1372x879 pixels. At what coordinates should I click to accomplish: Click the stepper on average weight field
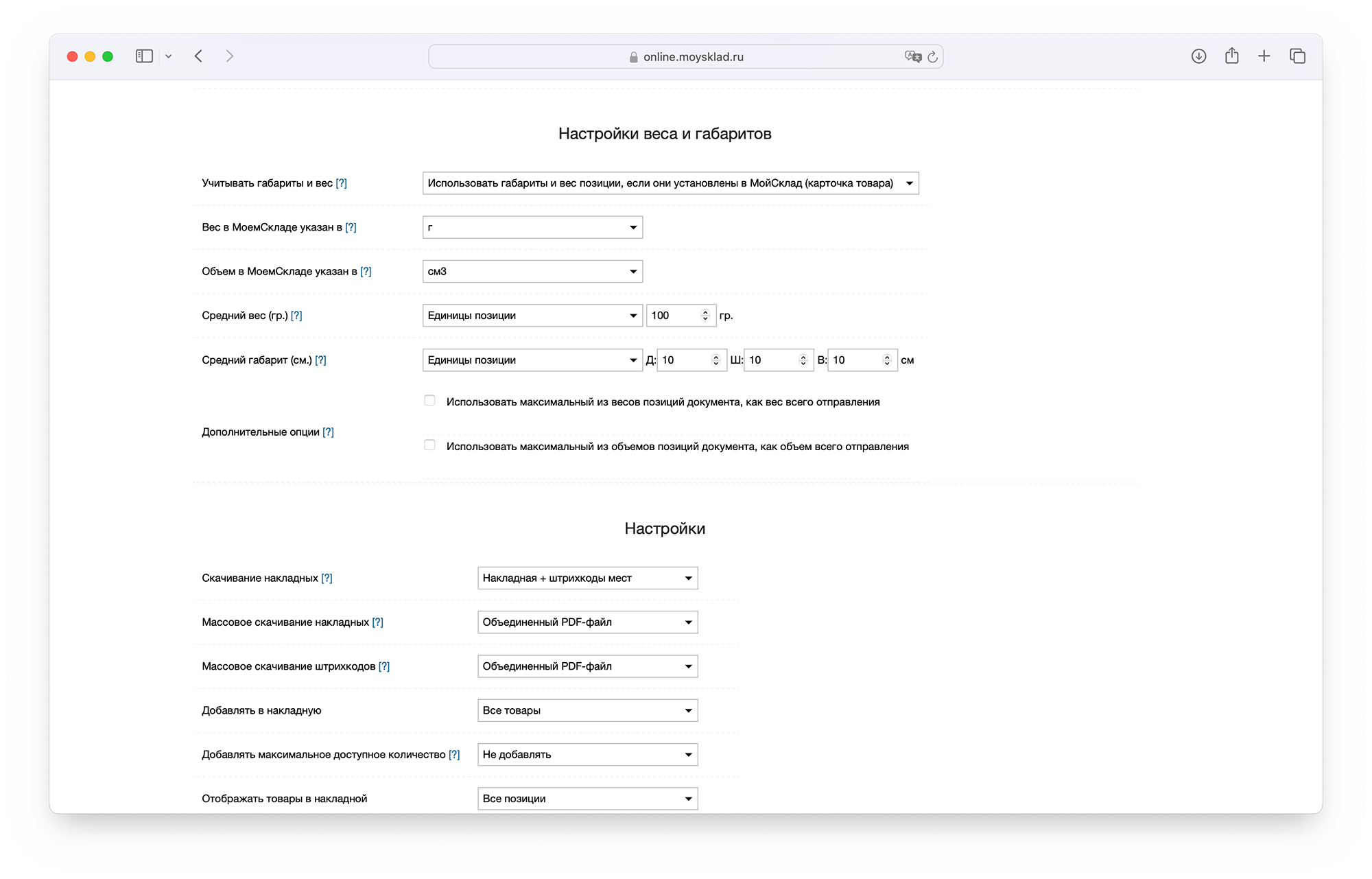point(705,316)
